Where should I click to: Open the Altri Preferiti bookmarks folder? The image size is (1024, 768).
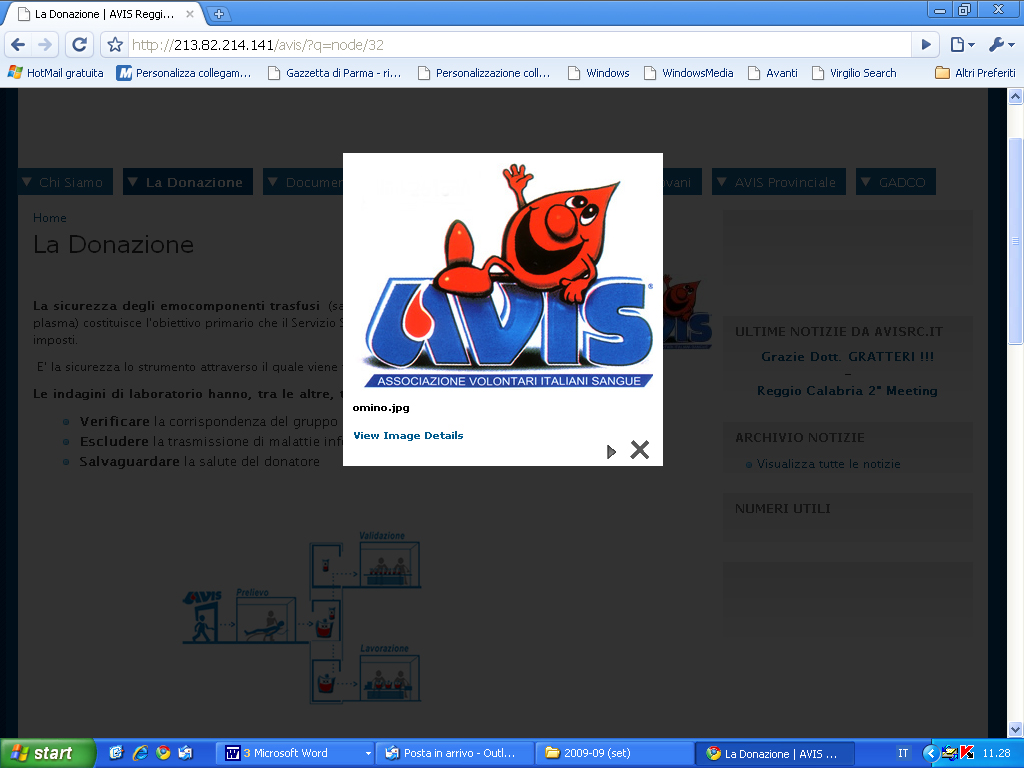[976, 73]
